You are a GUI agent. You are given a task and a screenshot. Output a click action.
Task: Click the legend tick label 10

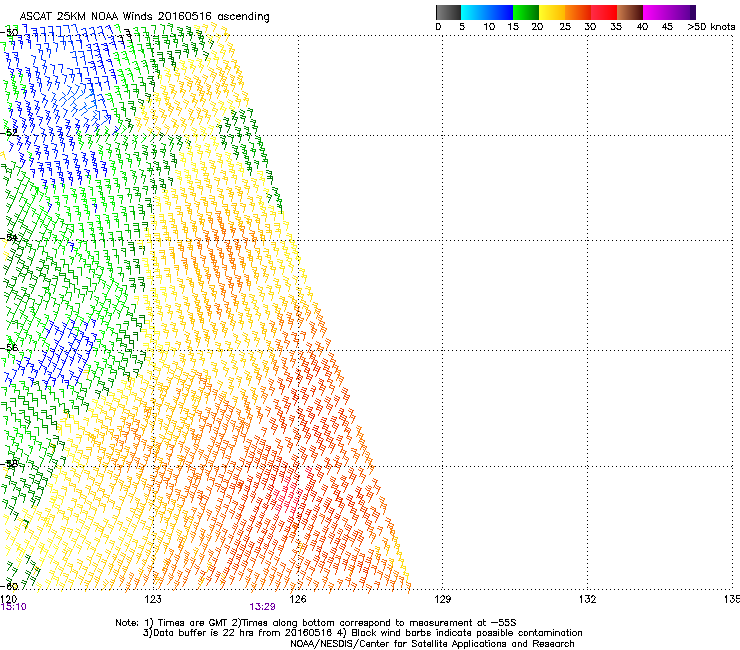pos(489,27)
